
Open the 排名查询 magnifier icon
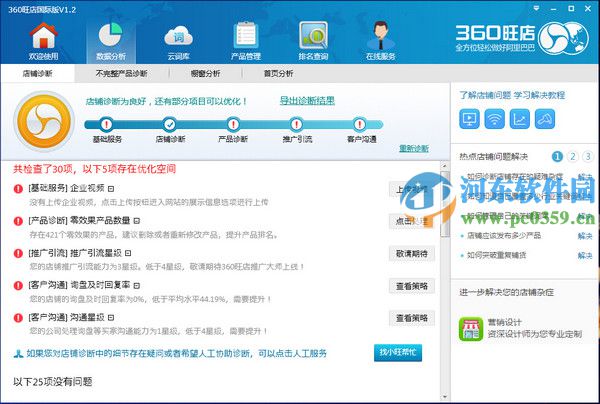[x=313, y=35]
